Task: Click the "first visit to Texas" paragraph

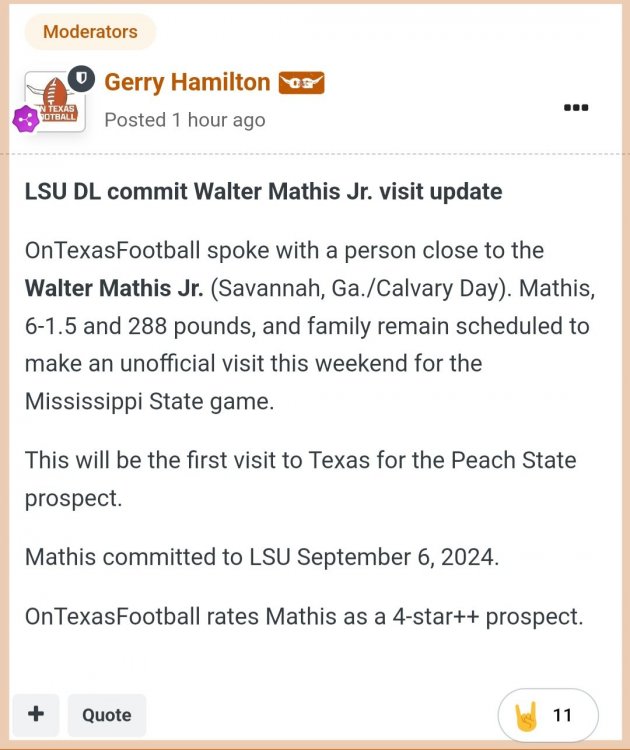Action: coord(300,461)
